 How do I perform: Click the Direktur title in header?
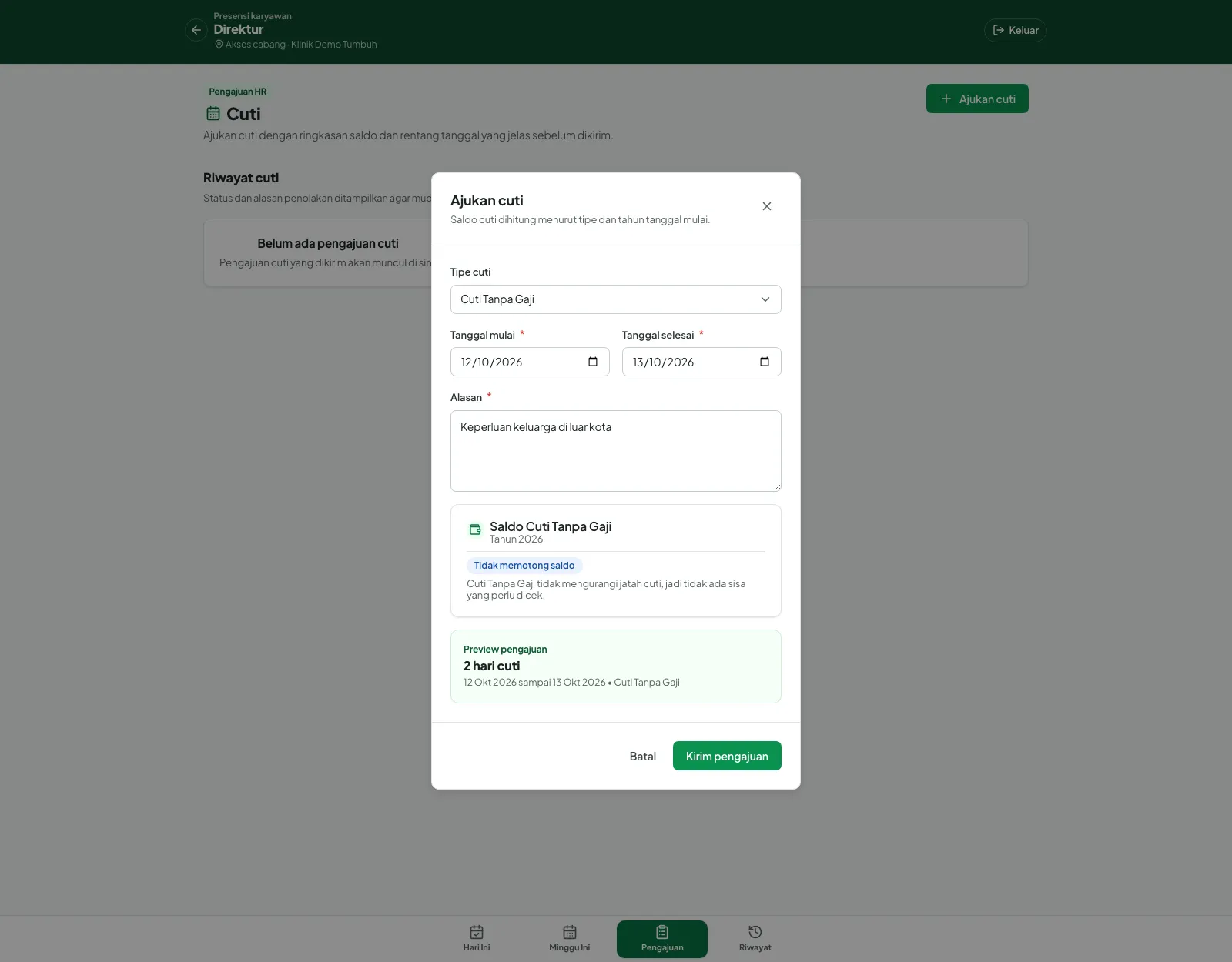(239, 29)
